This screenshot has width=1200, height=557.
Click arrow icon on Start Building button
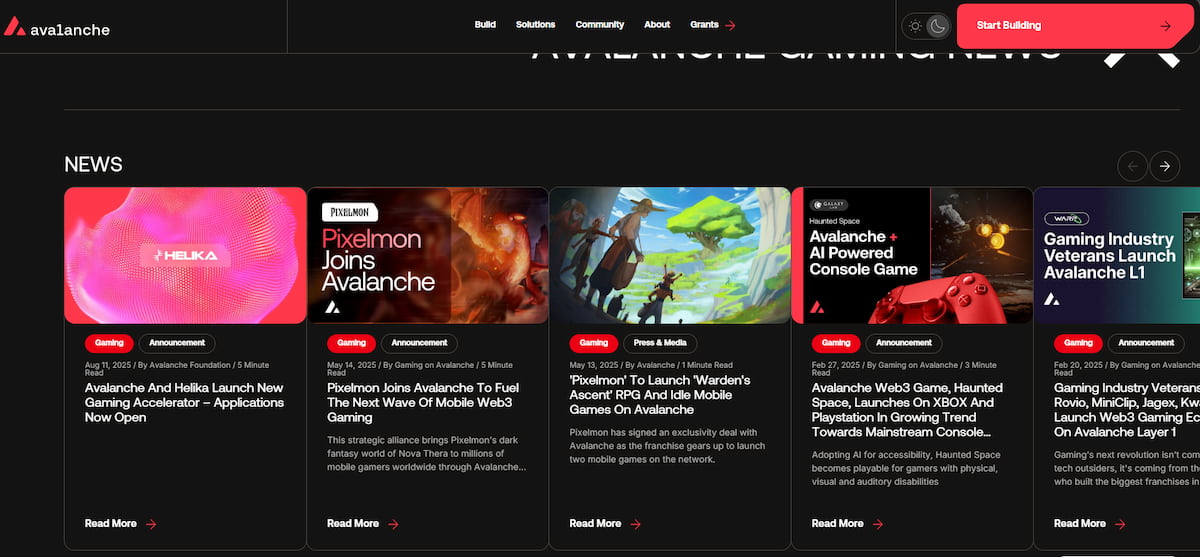coord(1165,26)
